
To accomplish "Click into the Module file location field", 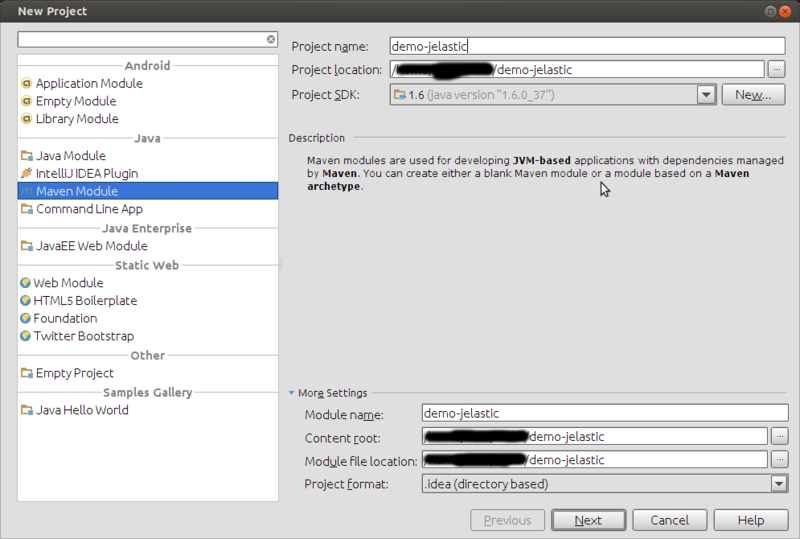I will (x=595, y=460).
